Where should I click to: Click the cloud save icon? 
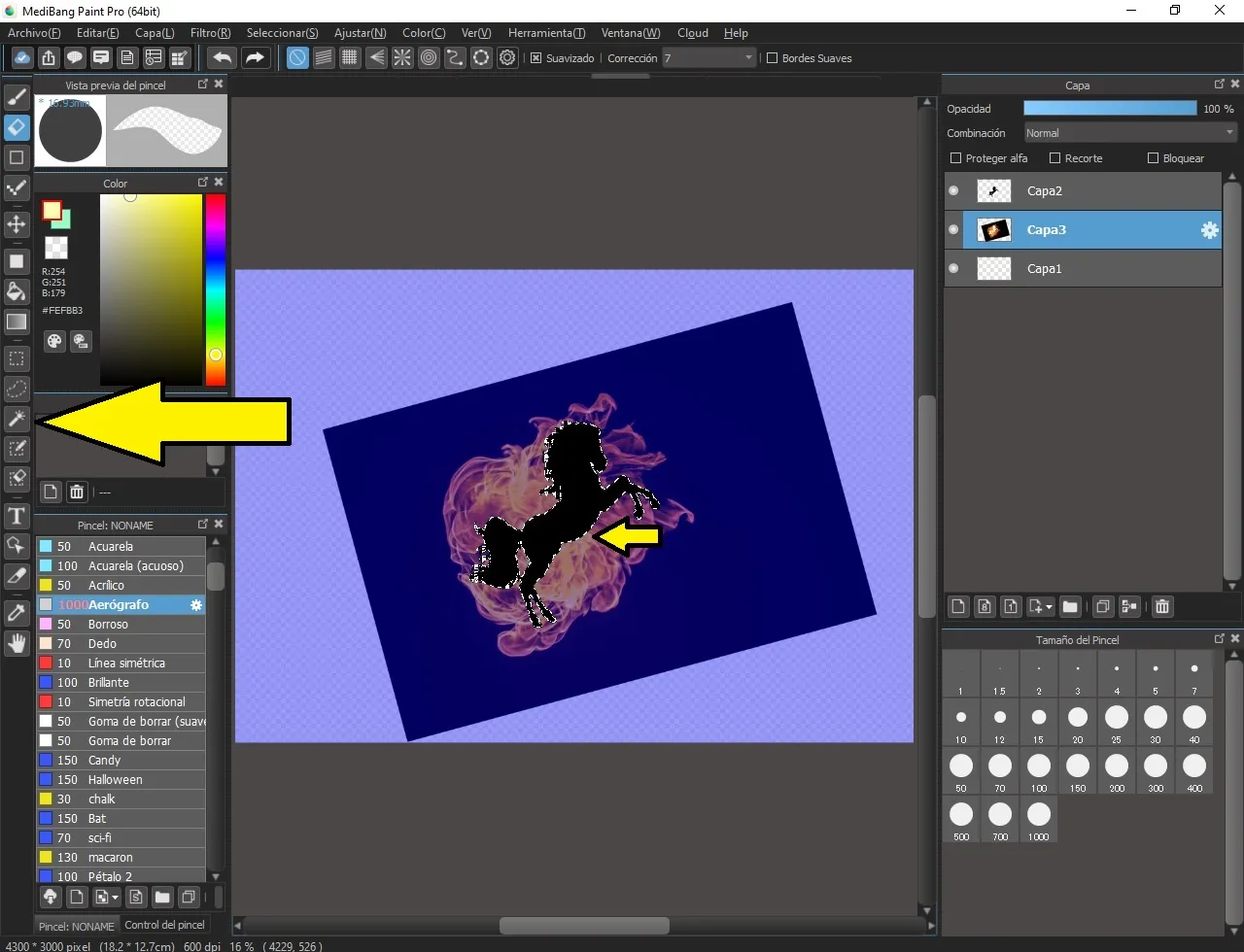tap(21, 58)
